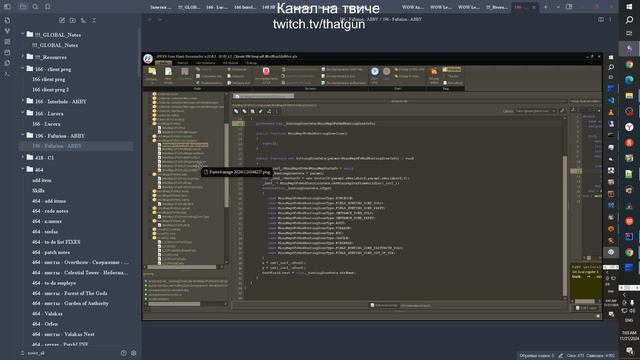Viewport: 640px width, 360px height.
Task: Switch to reading view book icon
Action: pos(600,19)
